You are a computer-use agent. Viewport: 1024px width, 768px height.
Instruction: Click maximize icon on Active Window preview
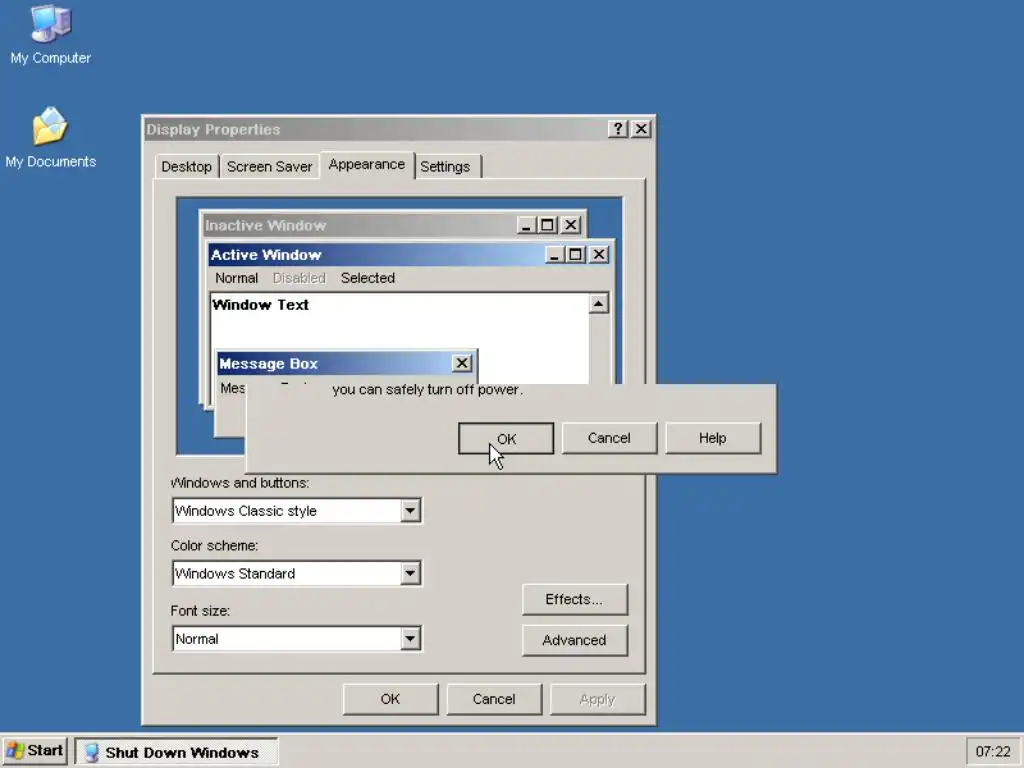coord(575,254)
